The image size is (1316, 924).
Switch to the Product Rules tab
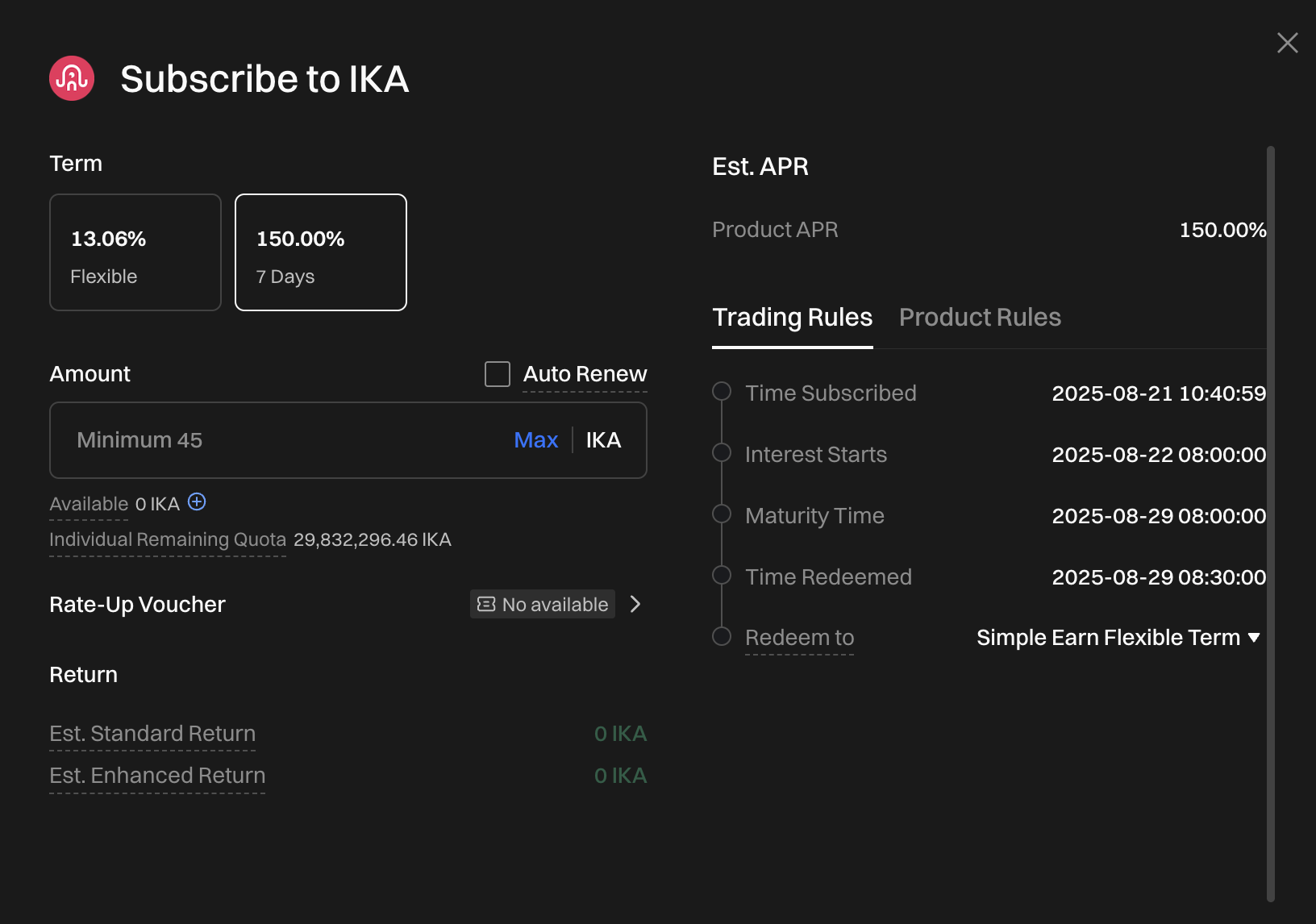click(x=980, y=318)
